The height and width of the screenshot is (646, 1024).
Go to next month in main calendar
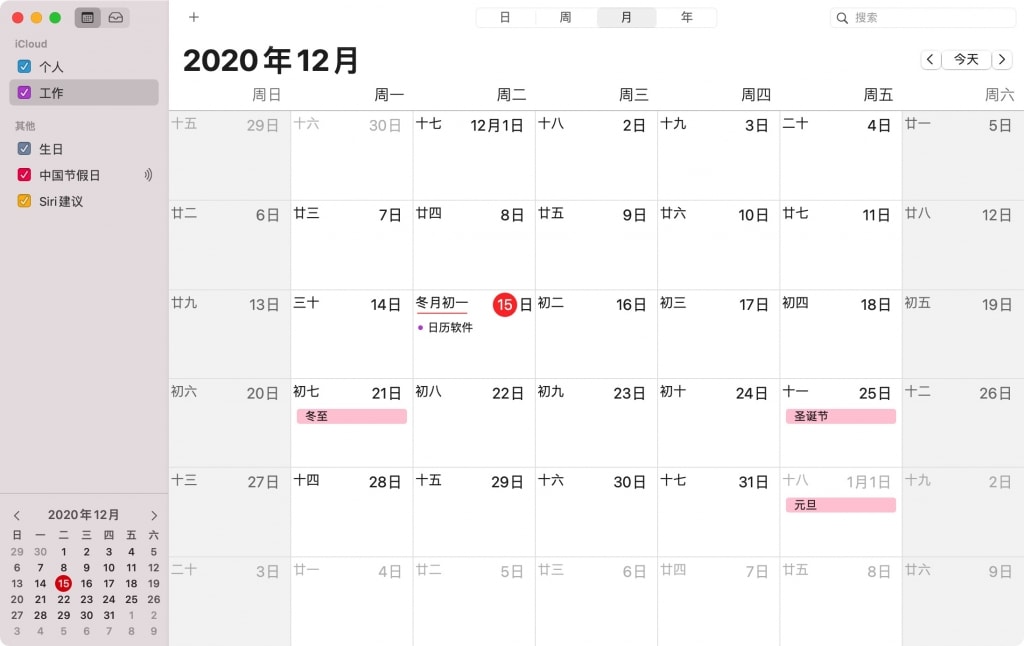tap(1002, 59)
